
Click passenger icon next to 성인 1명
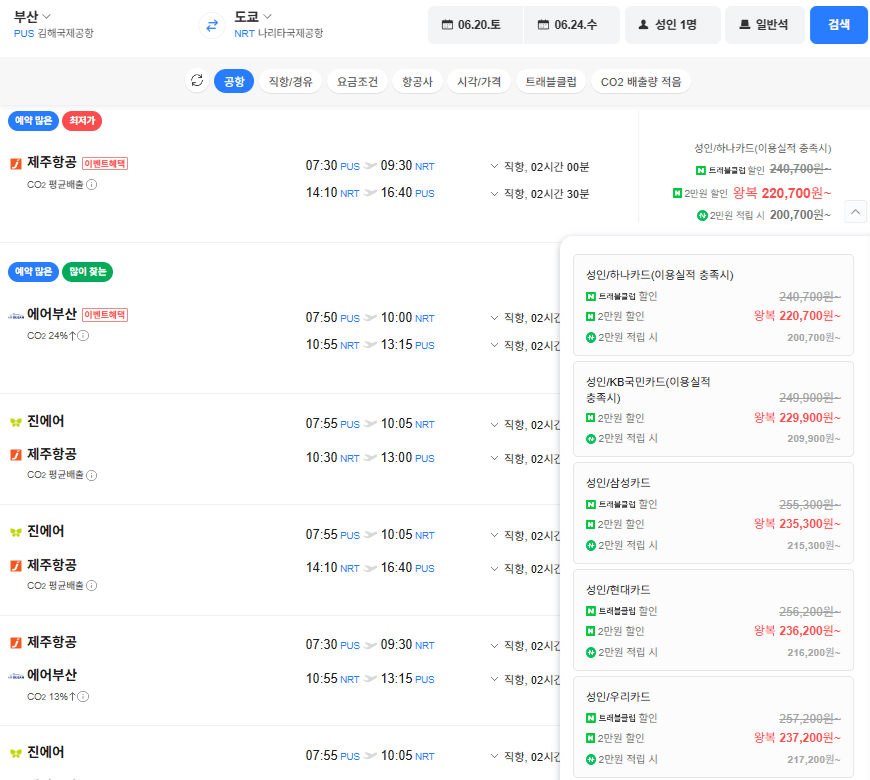tap(644, 24)
